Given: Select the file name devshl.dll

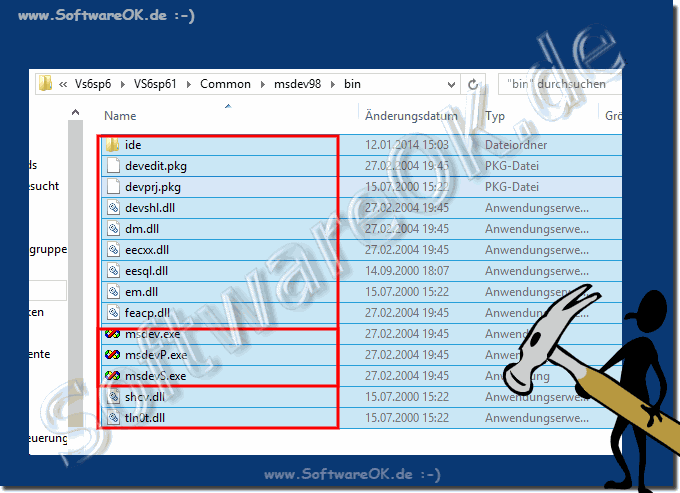Looking at the screenshot, I should (150, 208).
